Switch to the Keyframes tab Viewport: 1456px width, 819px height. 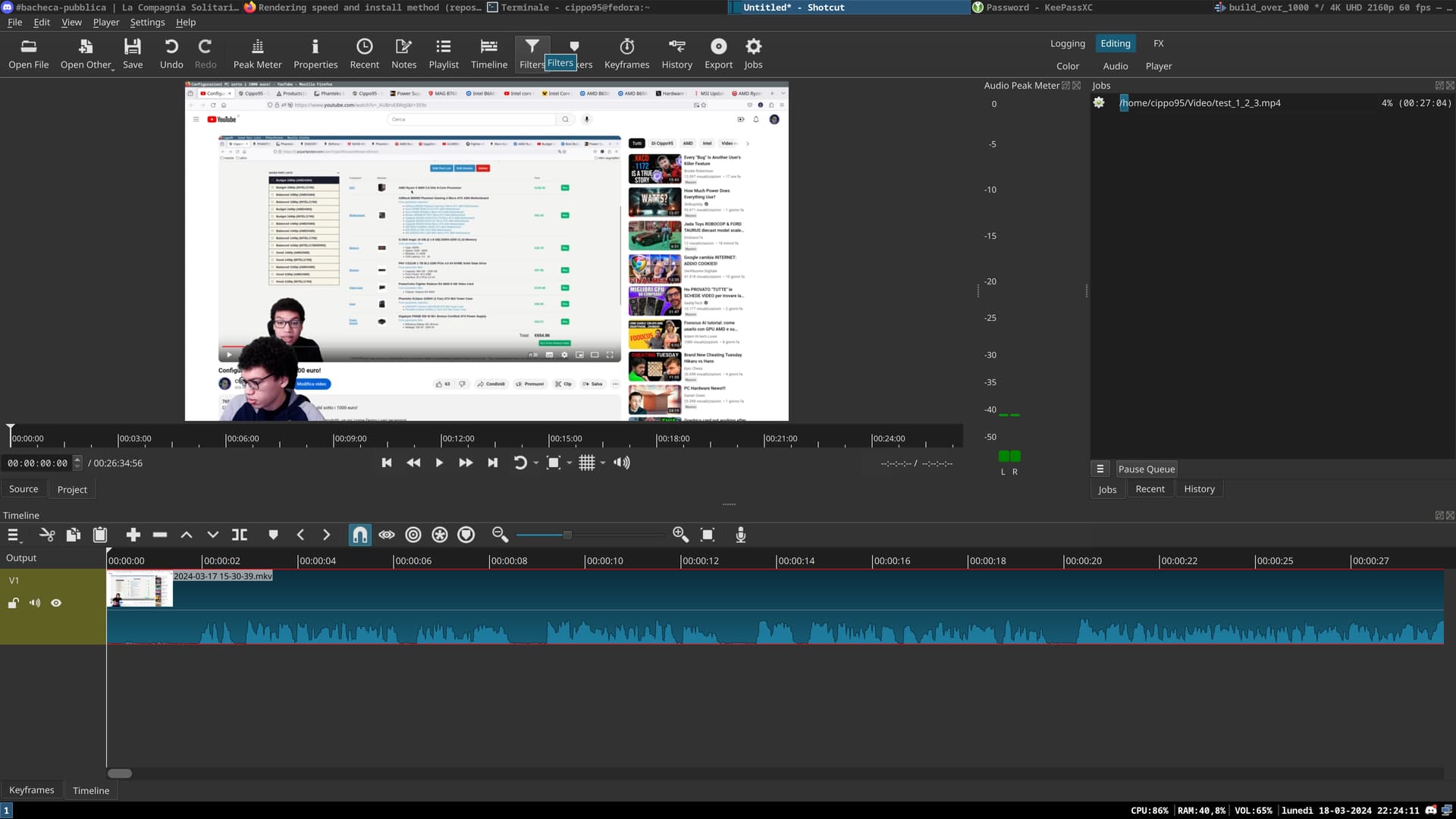[x=32, y=789]
